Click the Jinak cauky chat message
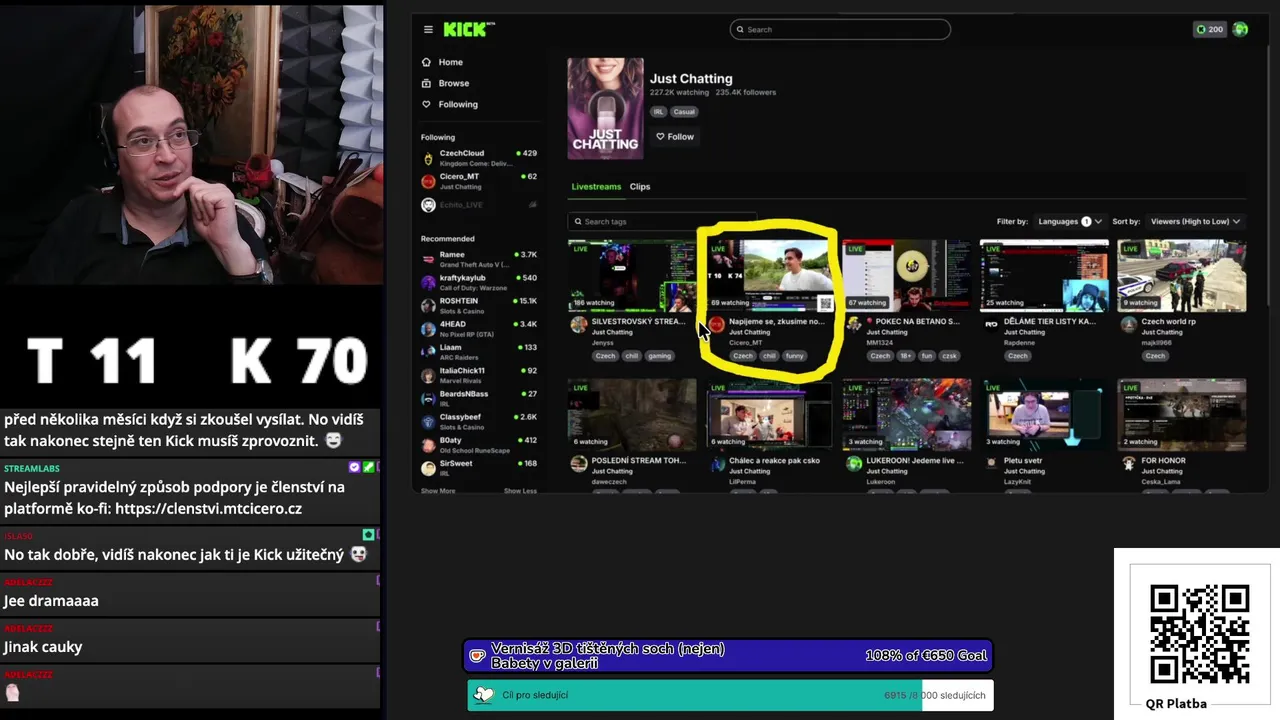The width and height of the screenshot is (1280, 720). (x=43, y=647)
